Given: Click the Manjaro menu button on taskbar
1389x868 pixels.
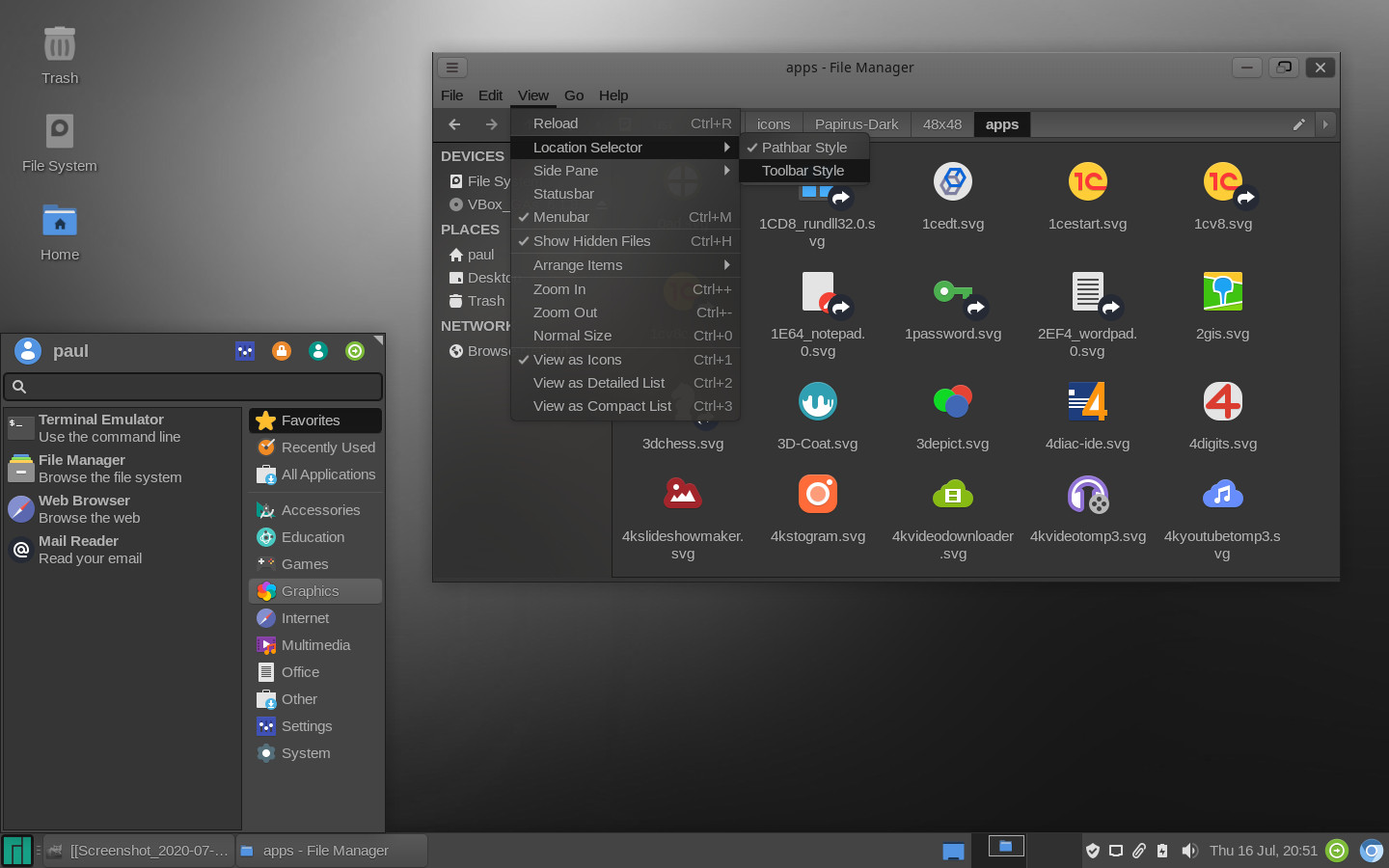Looking at the screenshot, I should point(17,851).
